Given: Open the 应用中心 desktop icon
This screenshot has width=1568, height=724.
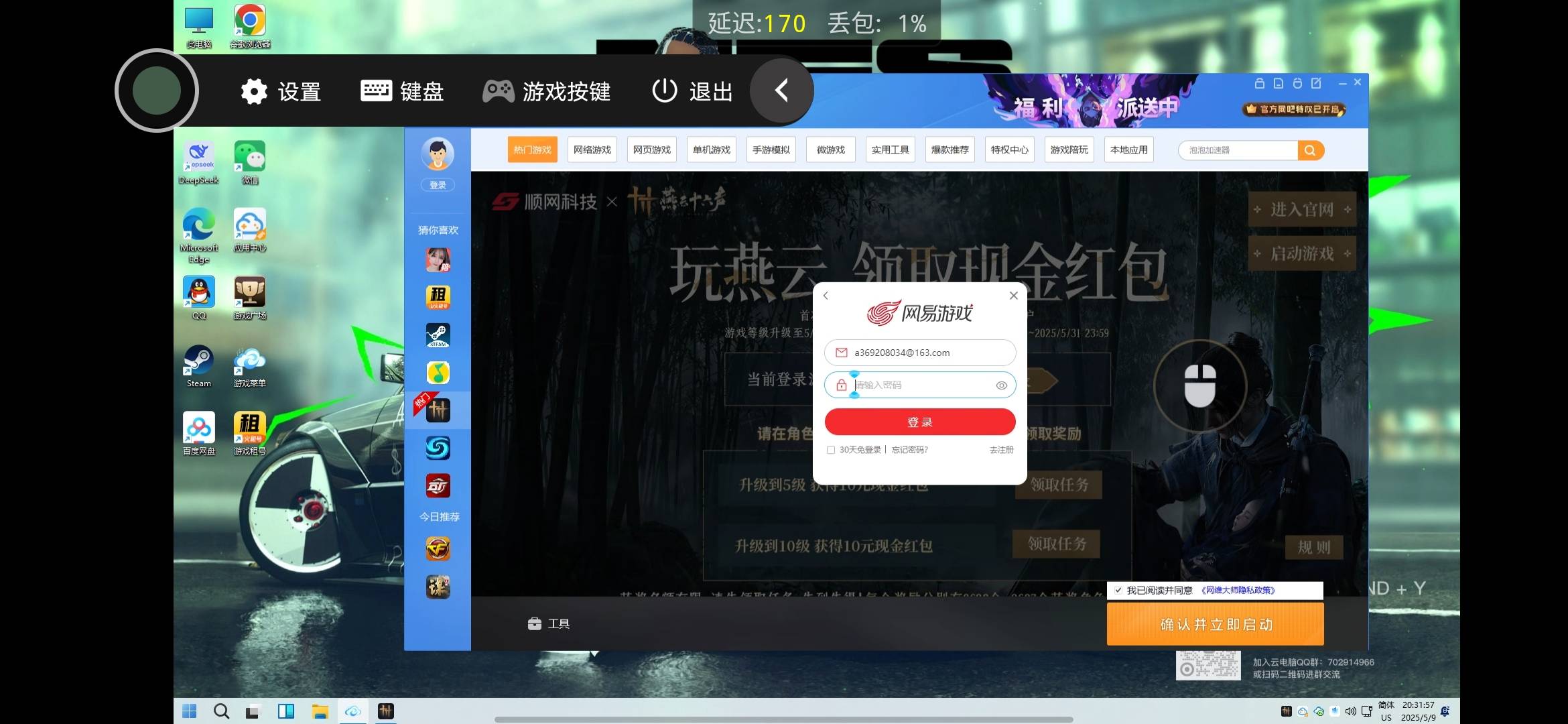Looking at the screenshot, I should 250,230.
